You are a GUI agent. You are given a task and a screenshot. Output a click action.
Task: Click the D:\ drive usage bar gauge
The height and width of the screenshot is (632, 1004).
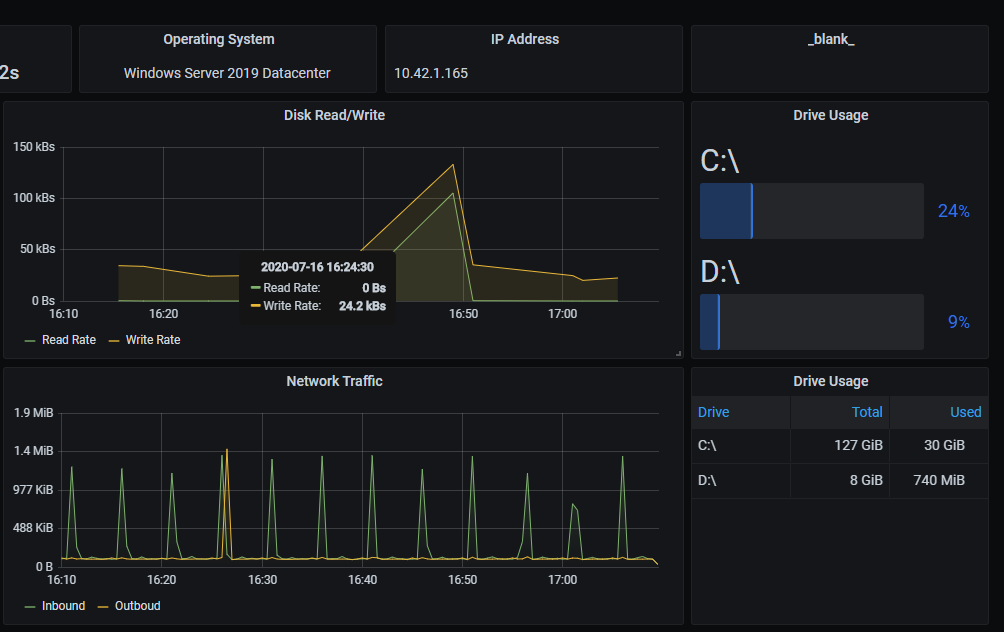(x=811, y=322)
